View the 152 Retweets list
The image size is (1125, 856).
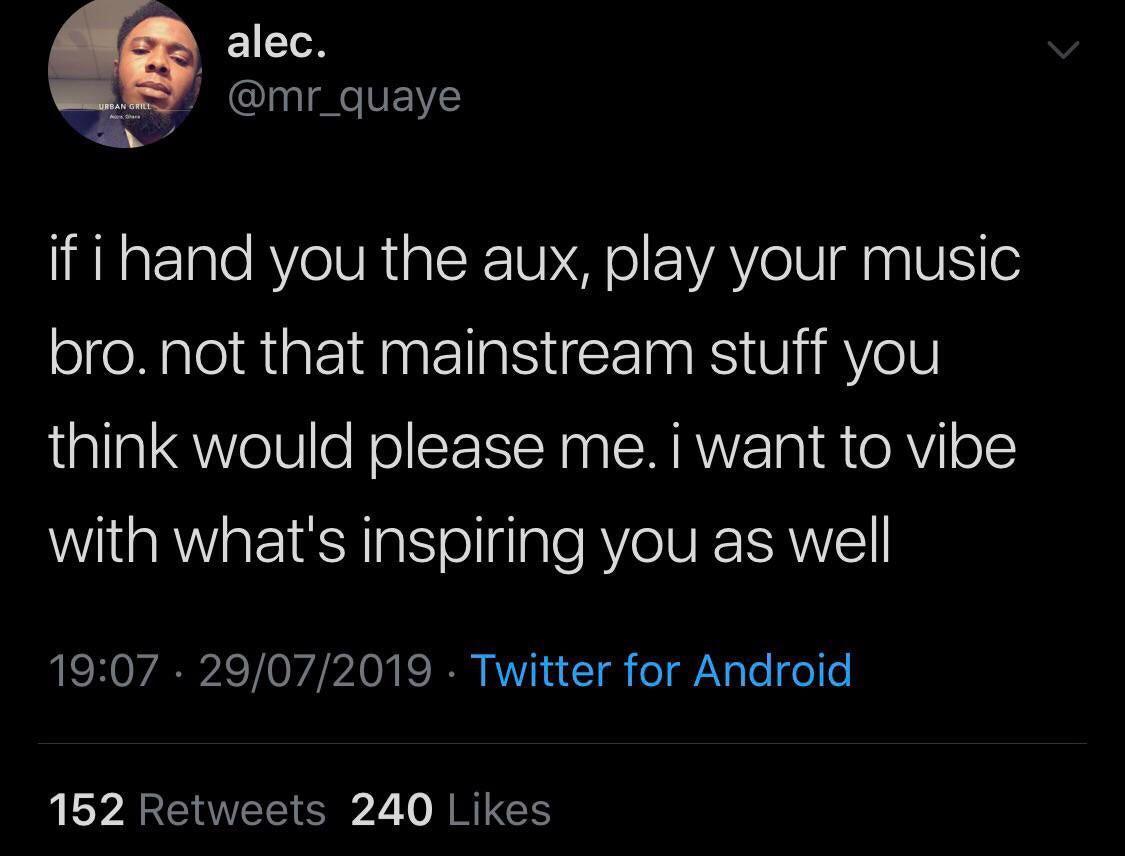coord(187,810)
